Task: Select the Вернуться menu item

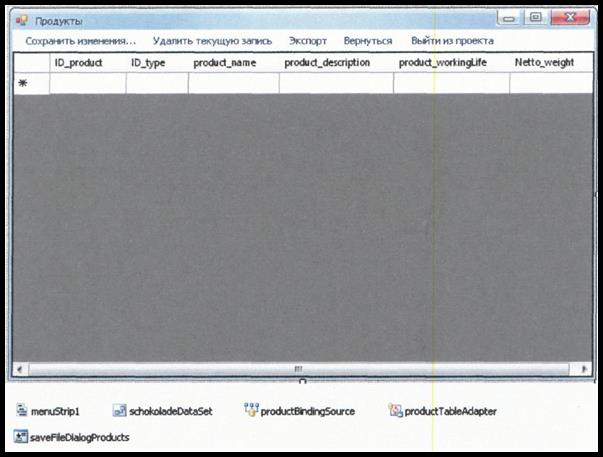Action: click(368, 41)
